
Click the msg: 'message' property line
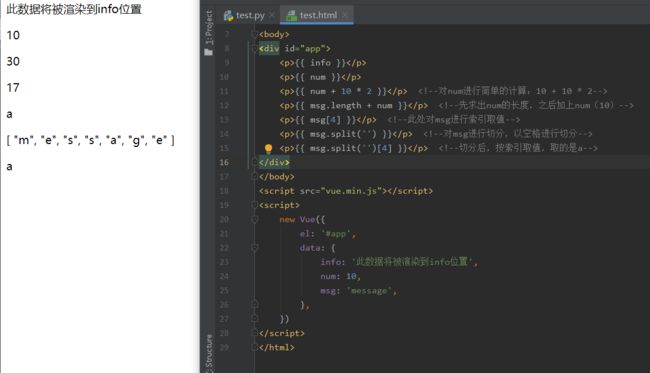tap(359, 291)
